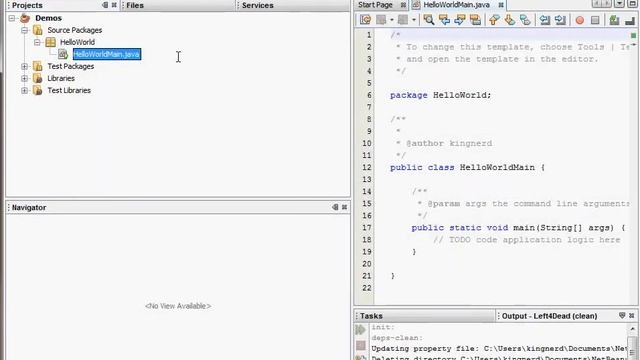The width and height of the screenshot is (640, 360).
Task: Select the HelloWorldMain.java editor tab
Action: click(456, 5)
